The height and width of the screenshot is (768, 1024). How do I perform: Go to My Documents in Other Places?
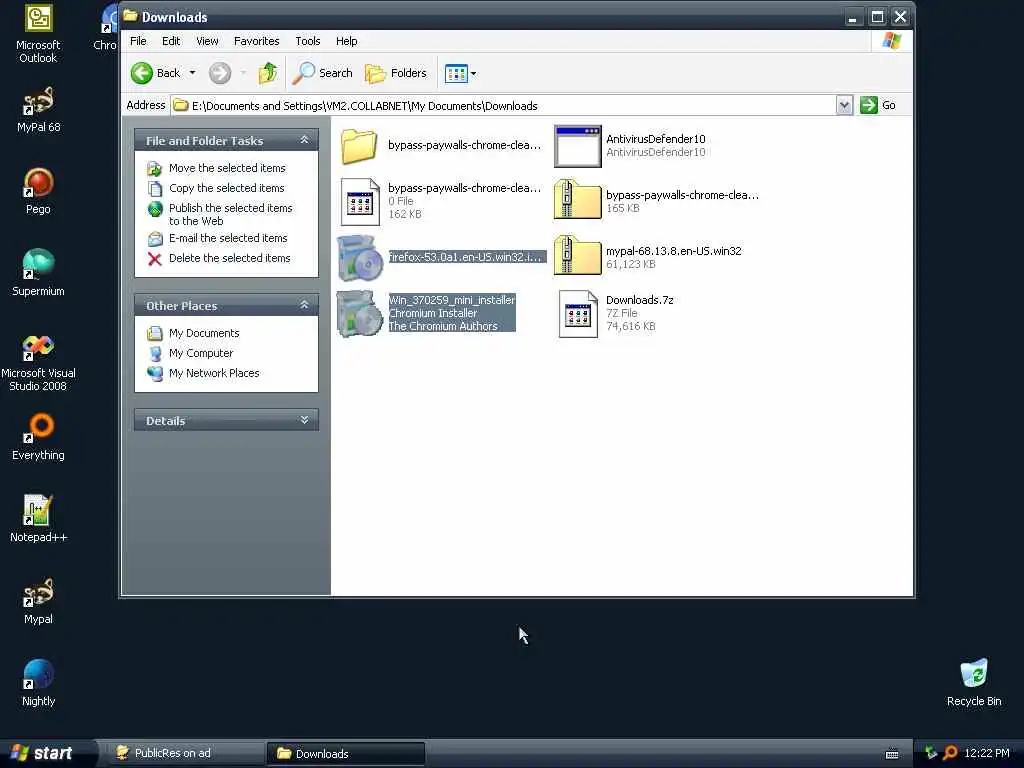[x=204, y=333]
